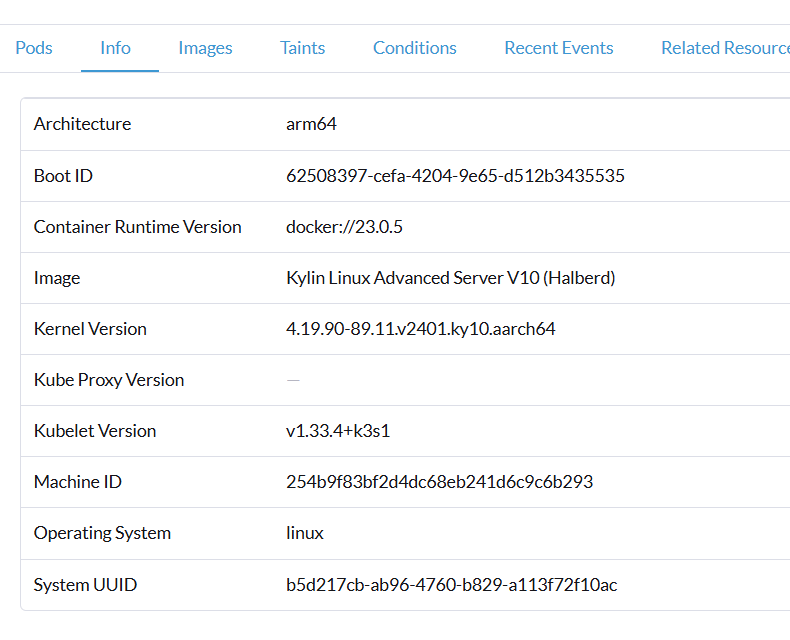Go to the Taints tab
This screenshot has height=640, width=790.
click(x=302, y=48)
